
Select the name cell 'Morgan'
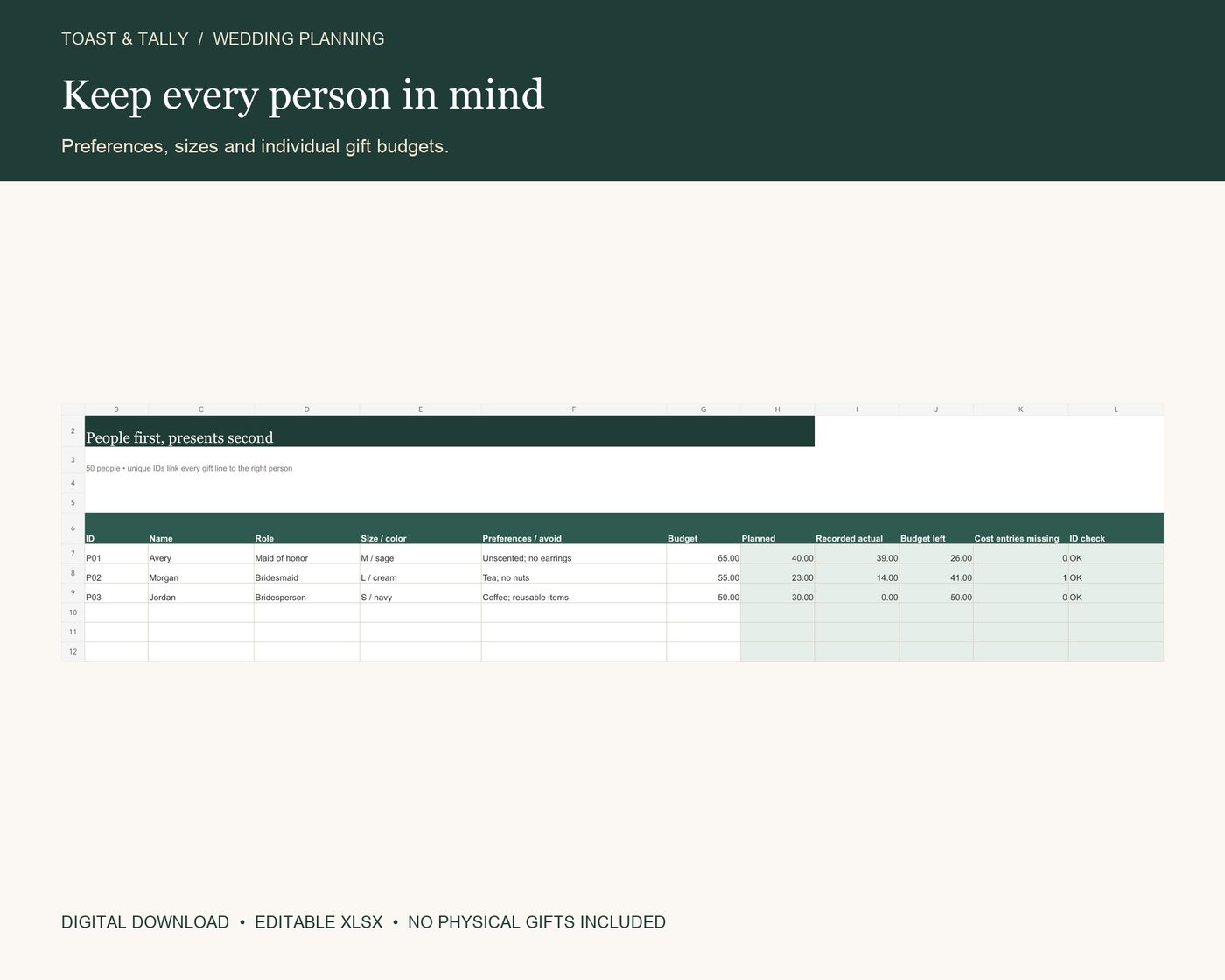[x=201, y=574]
